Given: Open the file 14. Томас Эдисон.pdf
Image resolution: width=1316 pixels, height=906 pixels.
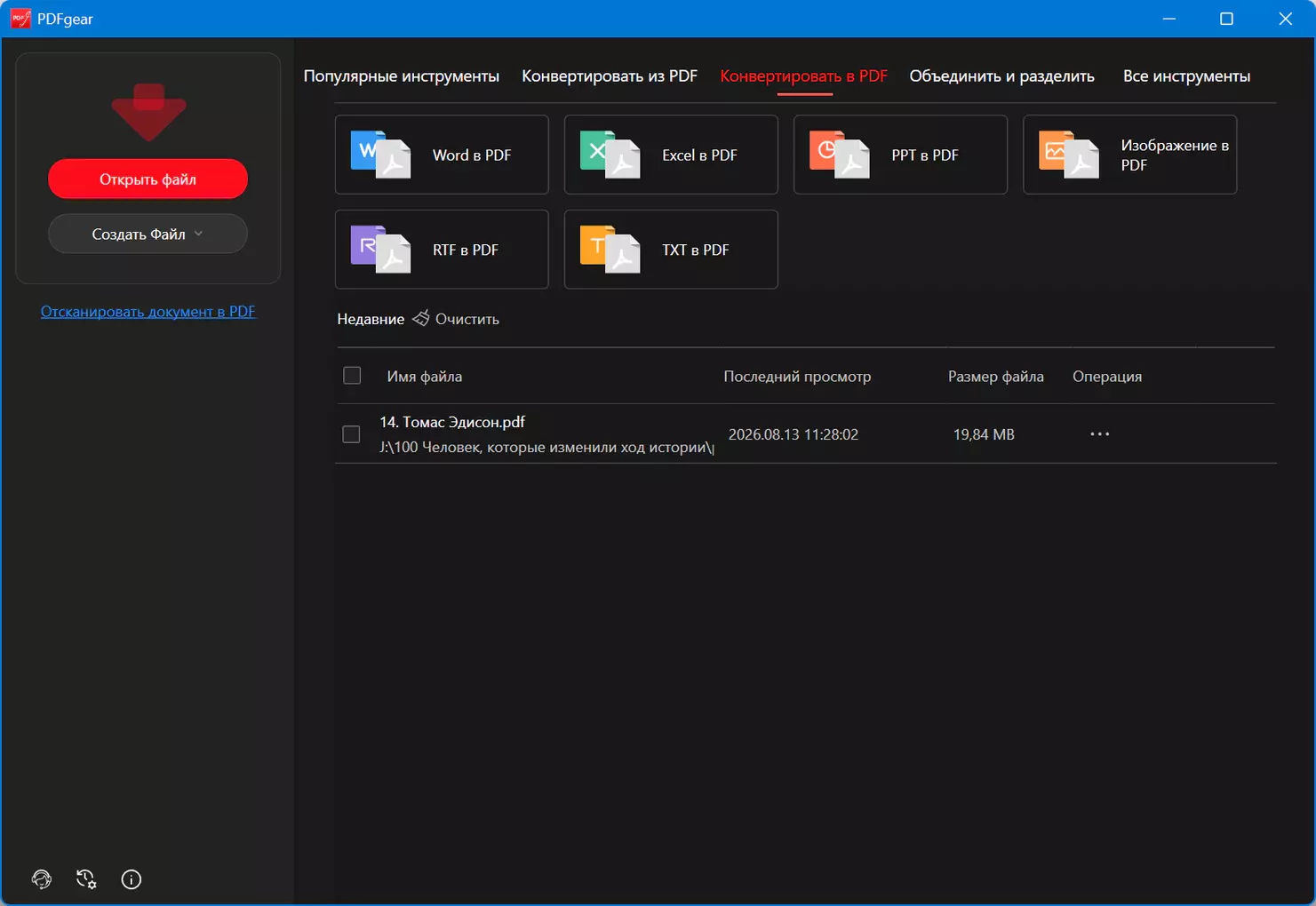Looking at the screenshot, I should pyautogui.click(x=452, y=422).
